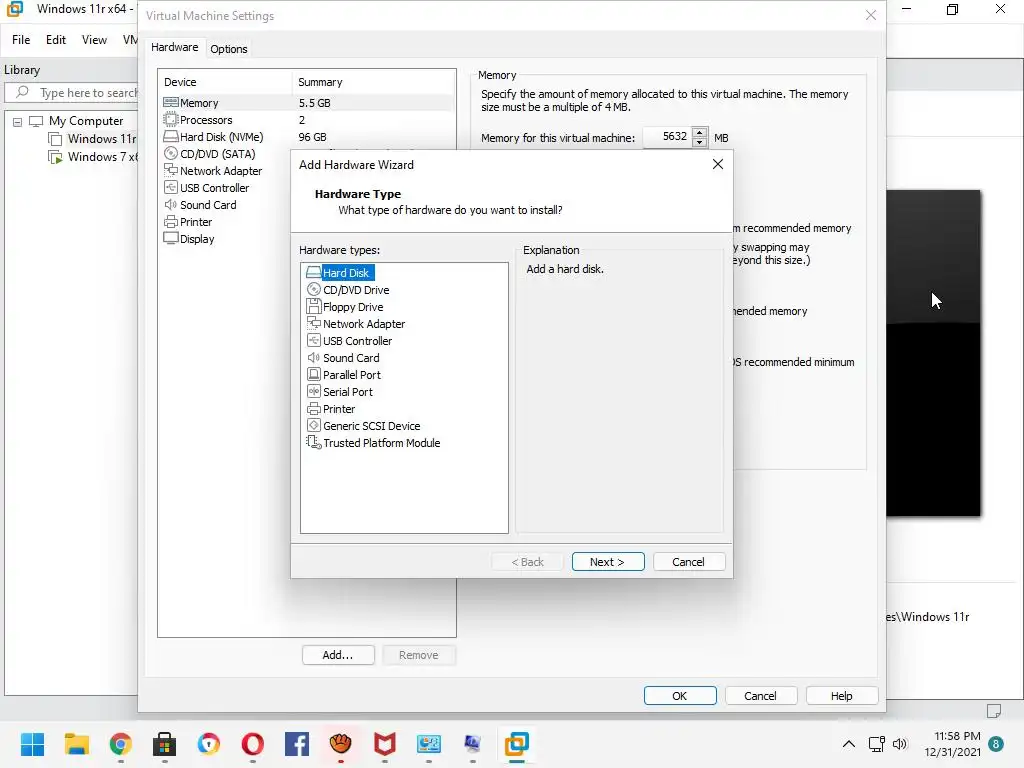Click Display icon in device list

(x=170, y=238)
